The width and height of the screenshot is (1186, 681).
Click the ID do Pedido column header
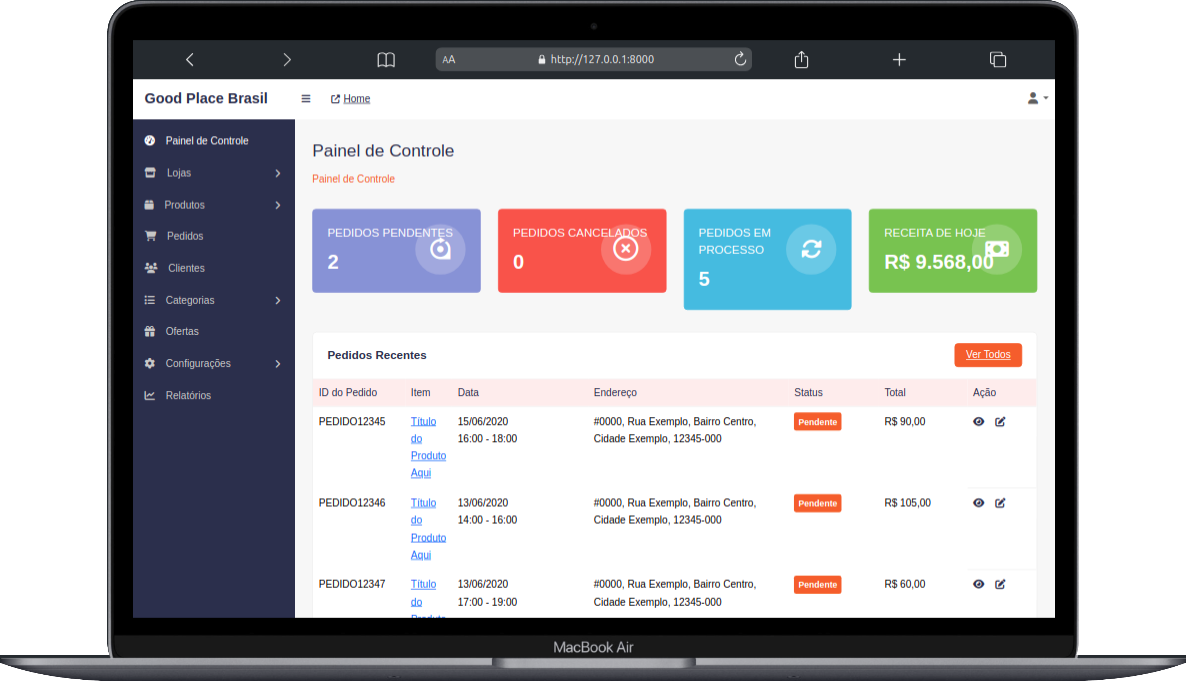pos(348,393)
